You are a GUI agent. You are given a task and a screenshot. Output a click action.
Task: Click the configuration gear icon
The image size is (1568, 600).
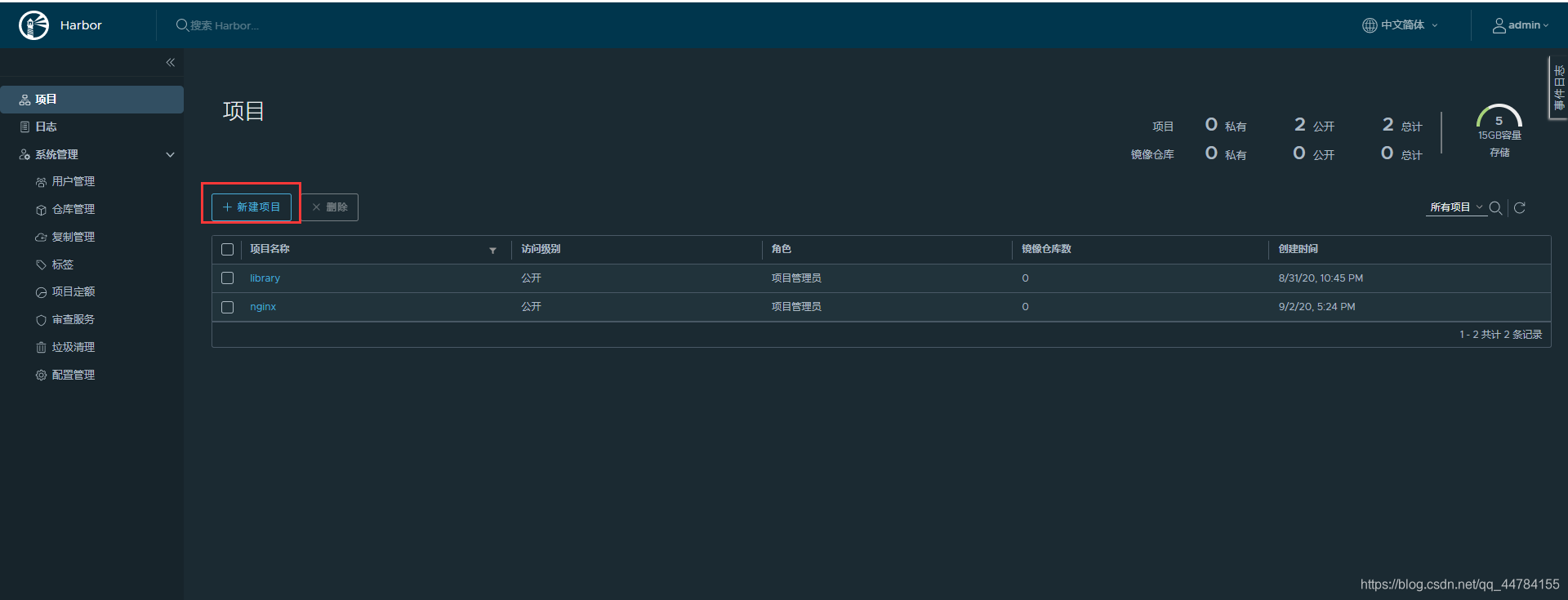pos(41,375)
